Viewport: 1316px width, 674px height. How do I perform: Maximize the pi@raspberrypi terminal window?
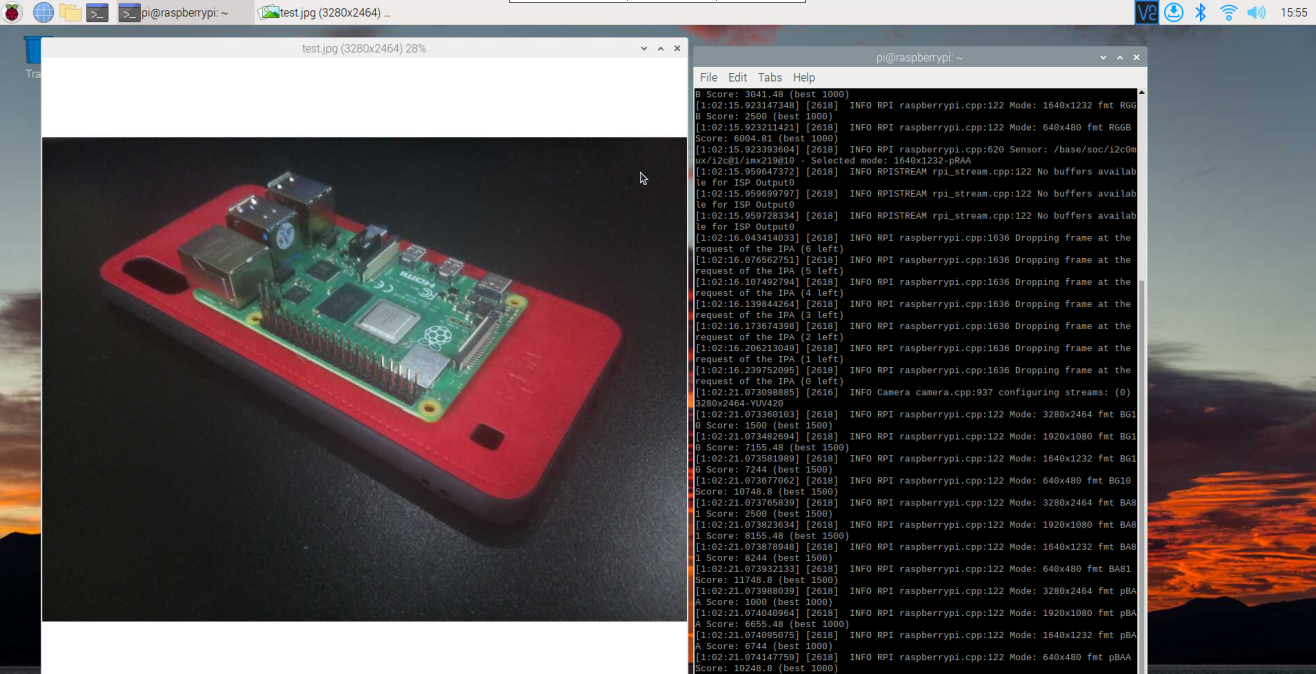(x=1121, y=57)
